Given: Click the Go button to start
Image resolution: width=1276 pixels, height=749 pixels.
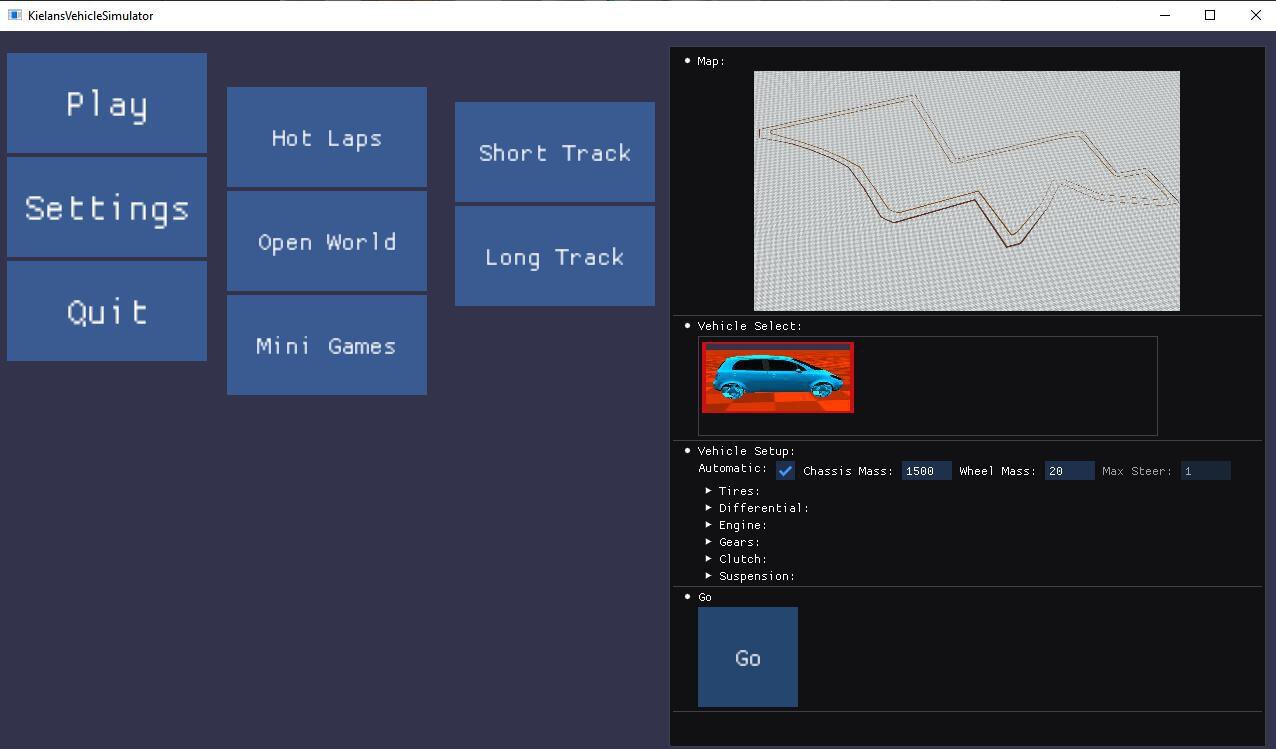Looking at the screenshot, I should click(x=748, y=657).
